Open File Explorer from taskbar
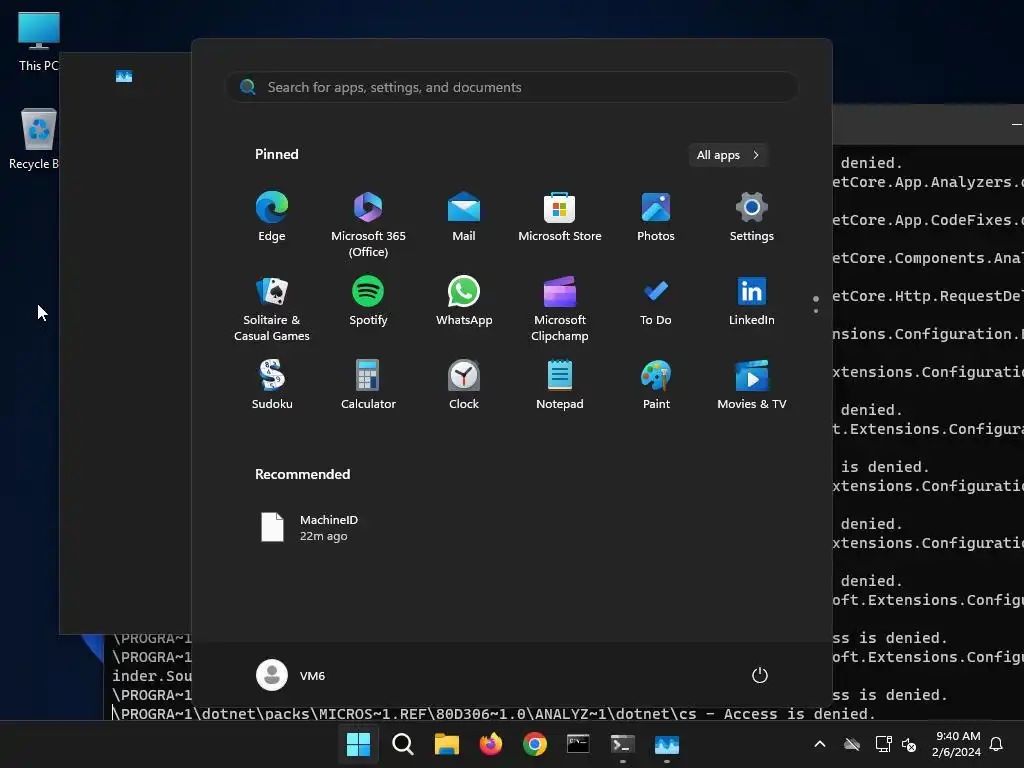 click(447, 744)
